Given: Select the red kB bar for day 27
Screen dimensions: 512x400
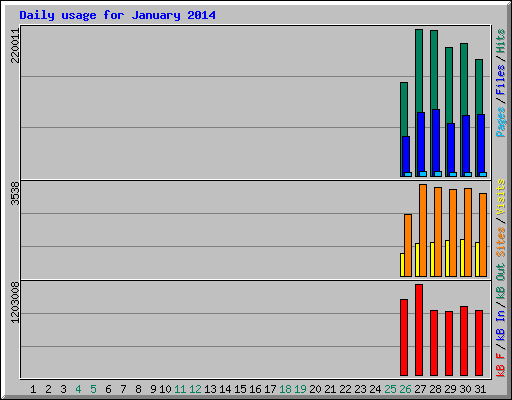Looking at the screenshot, I should click(419, 330).
